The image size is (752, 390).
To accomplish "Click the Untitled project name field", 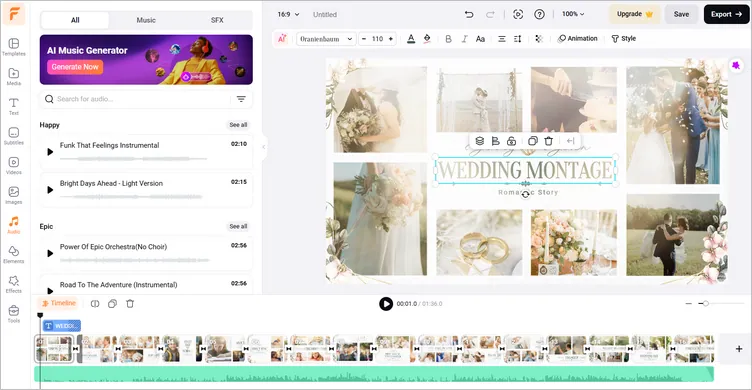I will [325, 14].
